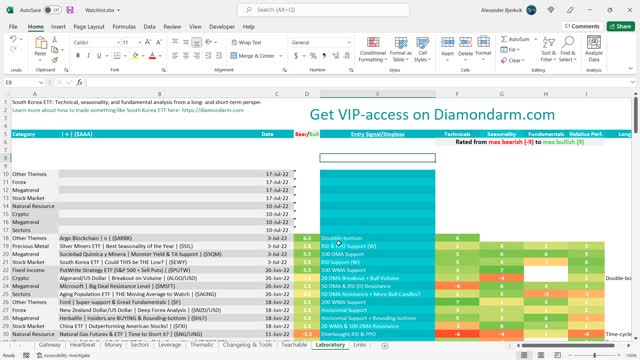The width and height of the screenshot is (640, 360).
Task: Click the Conditional Formatting icon
Action: [x=373, y=42]
